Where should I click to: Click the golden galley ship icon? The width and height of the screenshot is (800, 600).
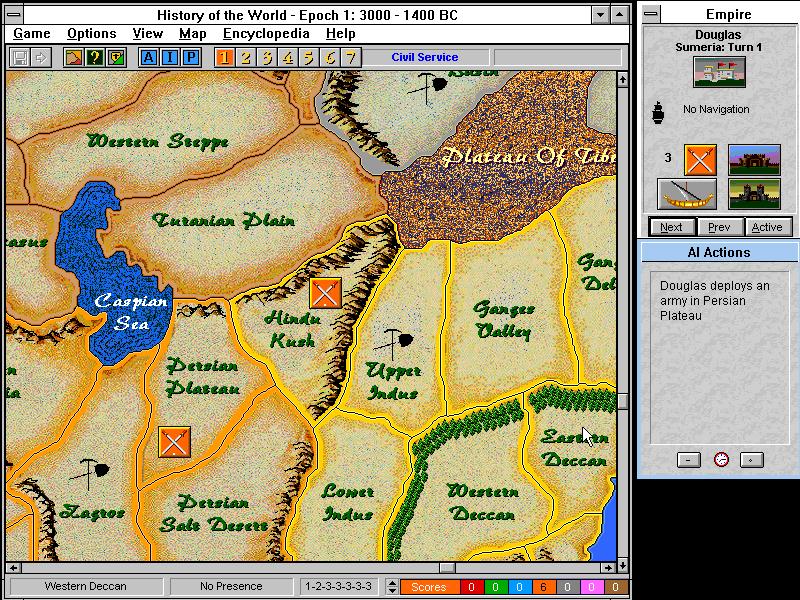pyautogui.click(x=687, y=194)
